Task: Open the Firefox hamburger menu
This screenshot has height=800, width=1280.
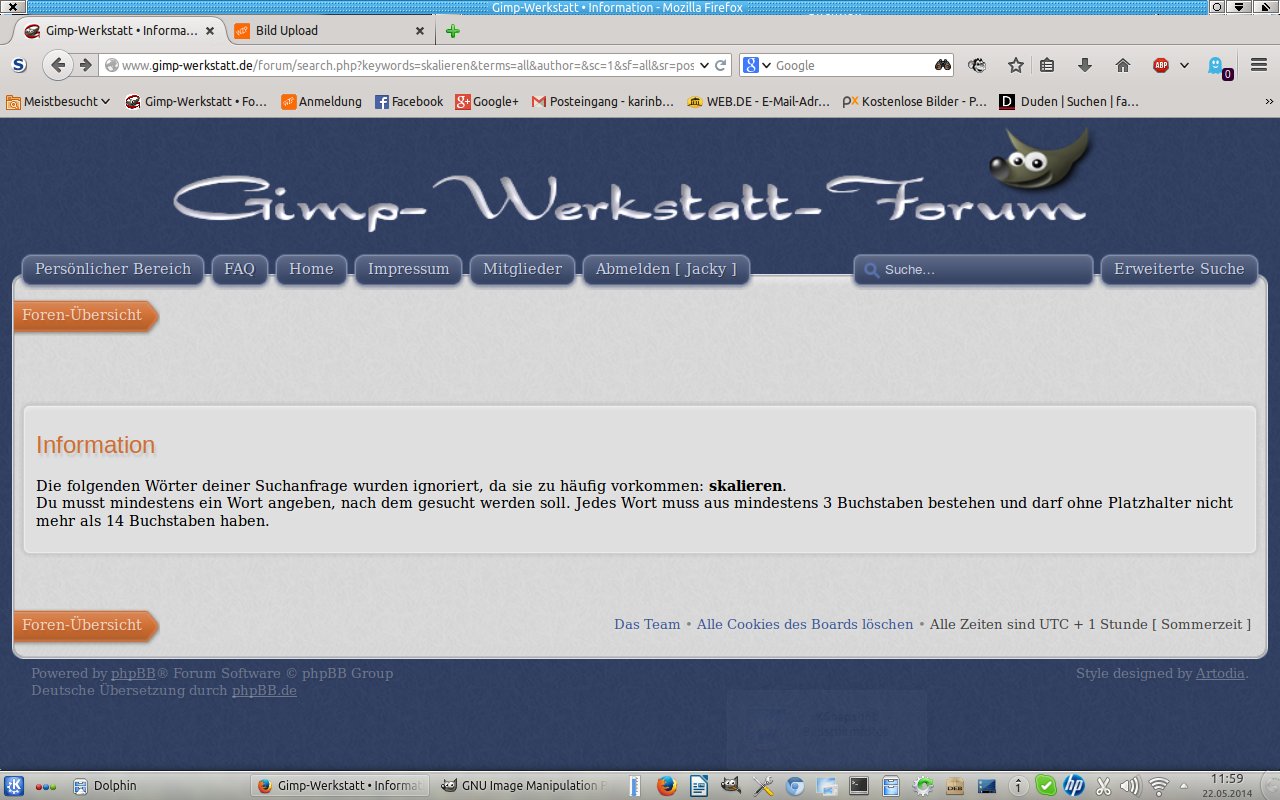Action: tap(1259, 65)
